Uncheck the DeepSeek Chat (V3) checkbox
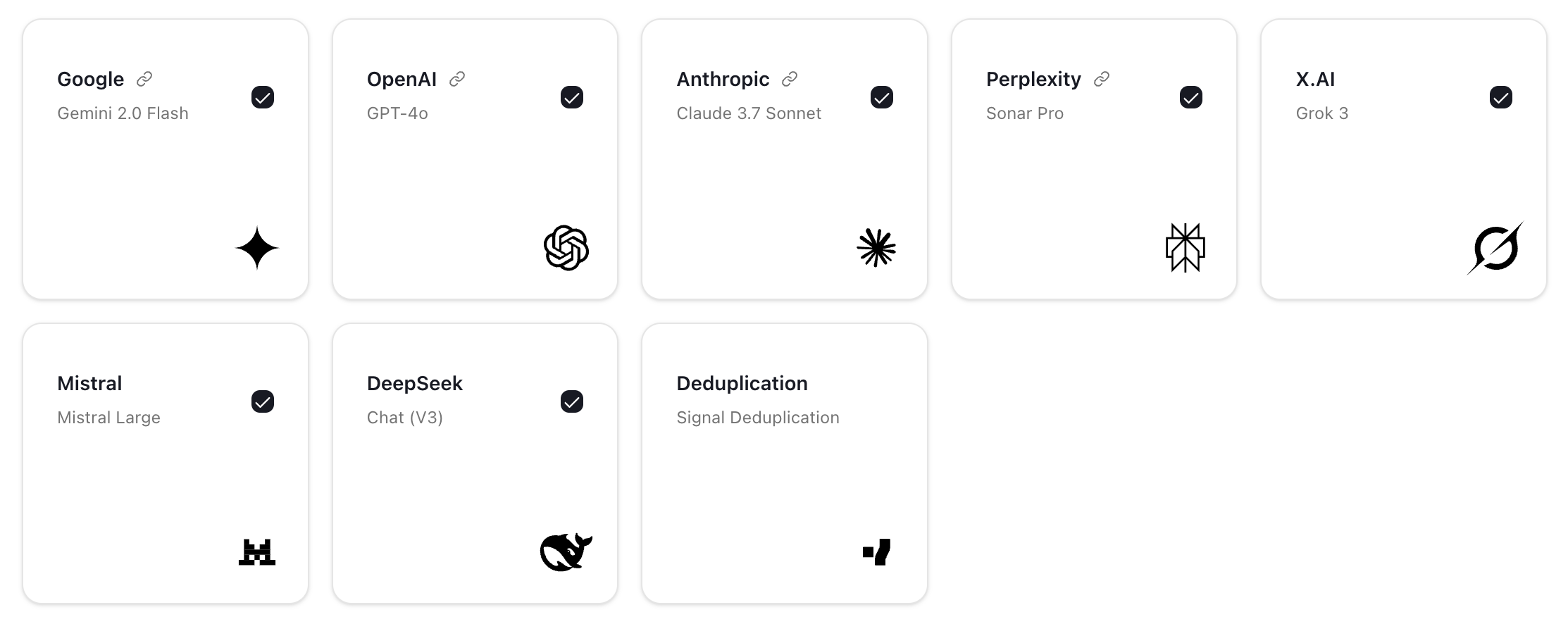 point(572,401)
